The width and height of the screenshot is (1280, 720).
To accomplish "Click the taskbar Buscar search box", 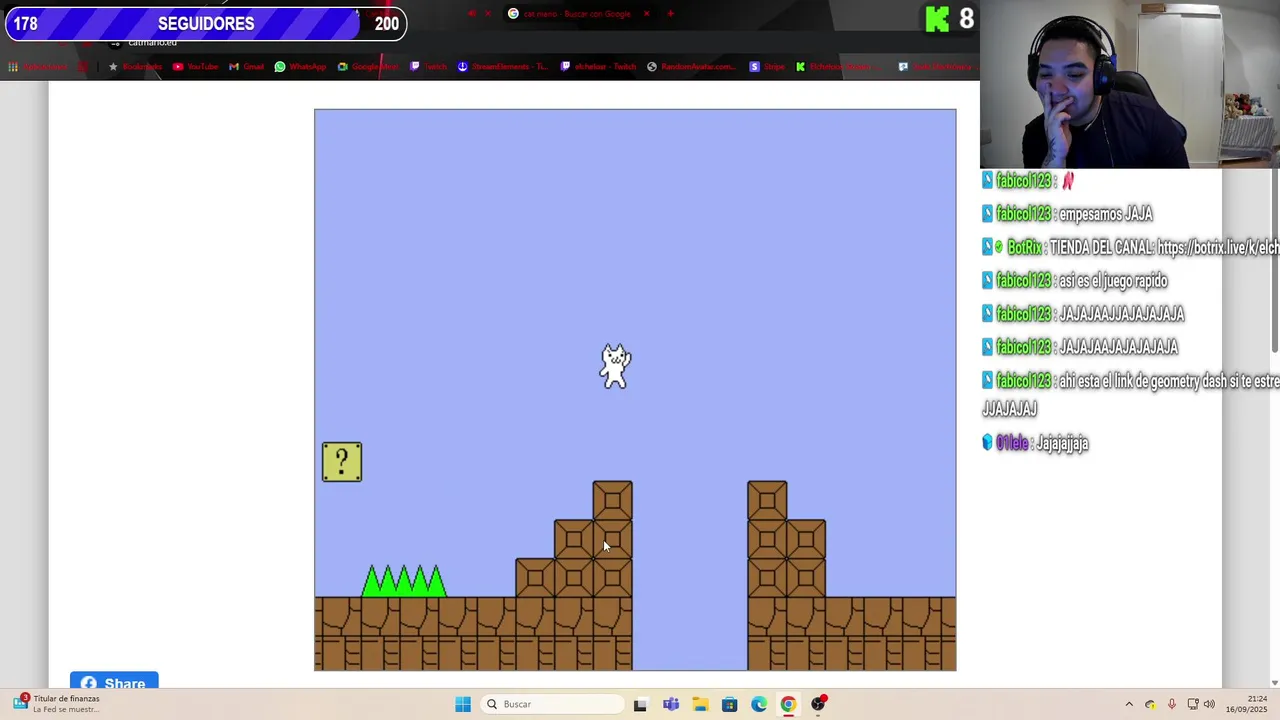I will [x=552, y=704].
